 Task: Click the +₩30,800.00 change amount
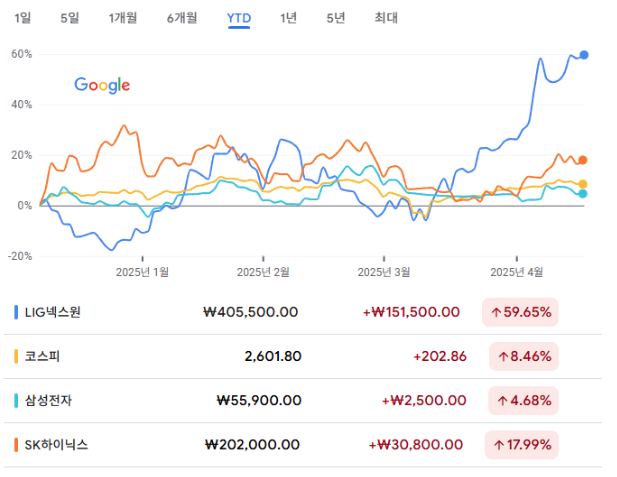416,445
